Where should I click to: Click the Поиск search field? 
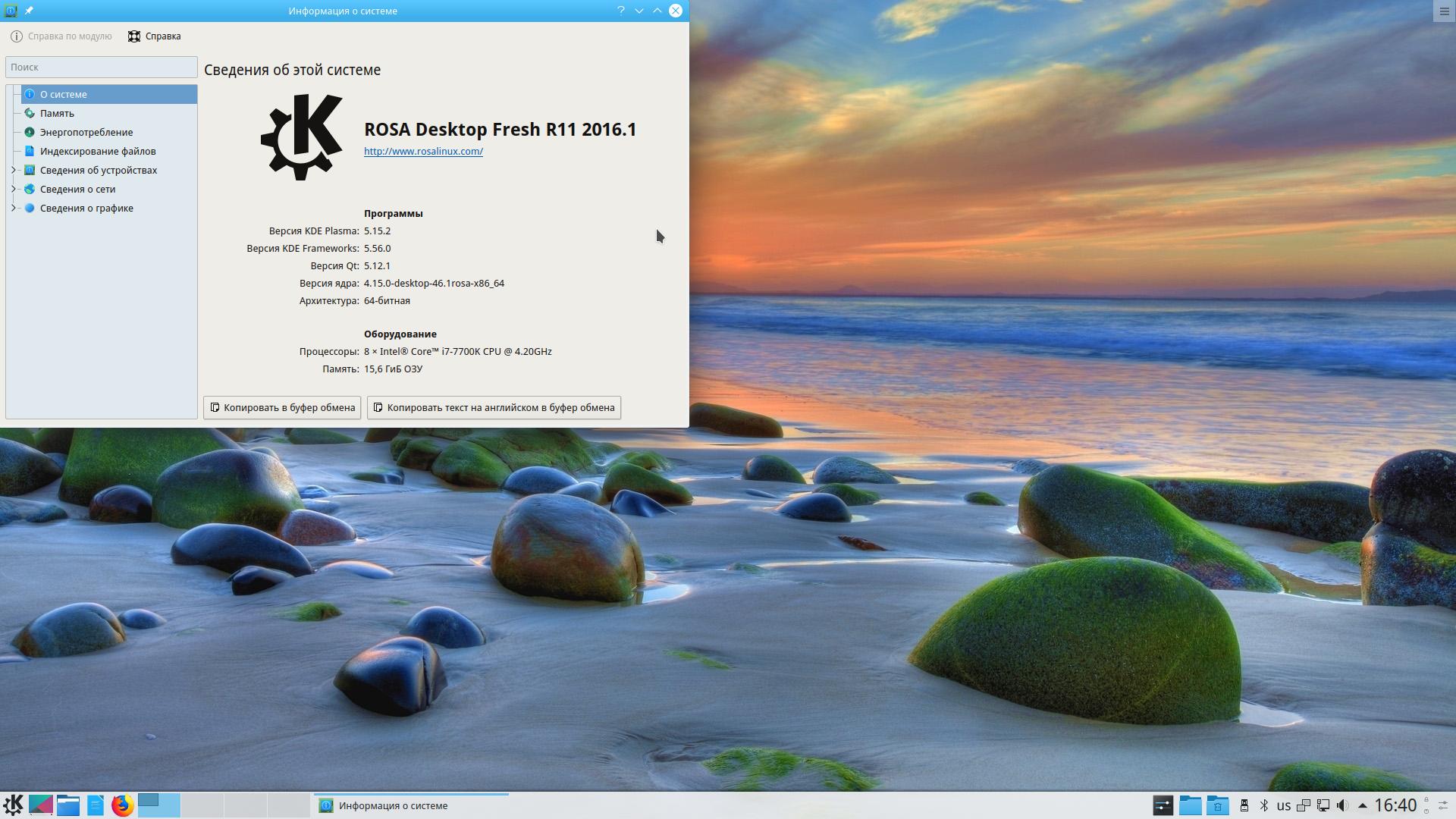101,67
